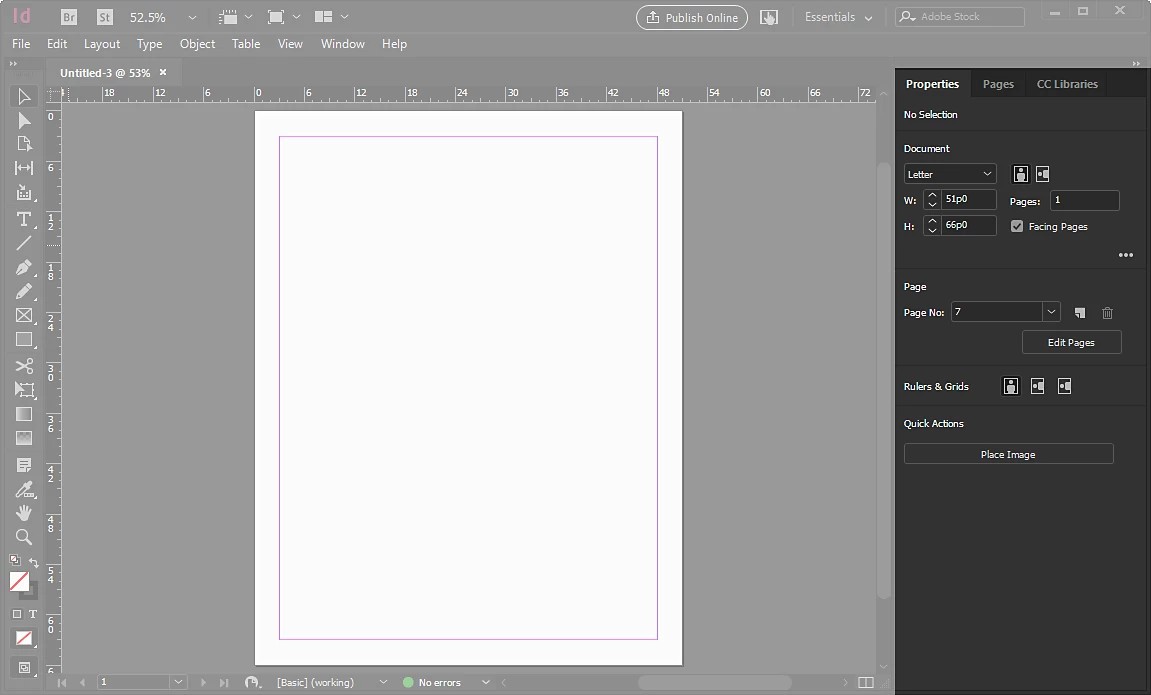
Task: Toggle formatting affects container button
Action: pos(17,614)
